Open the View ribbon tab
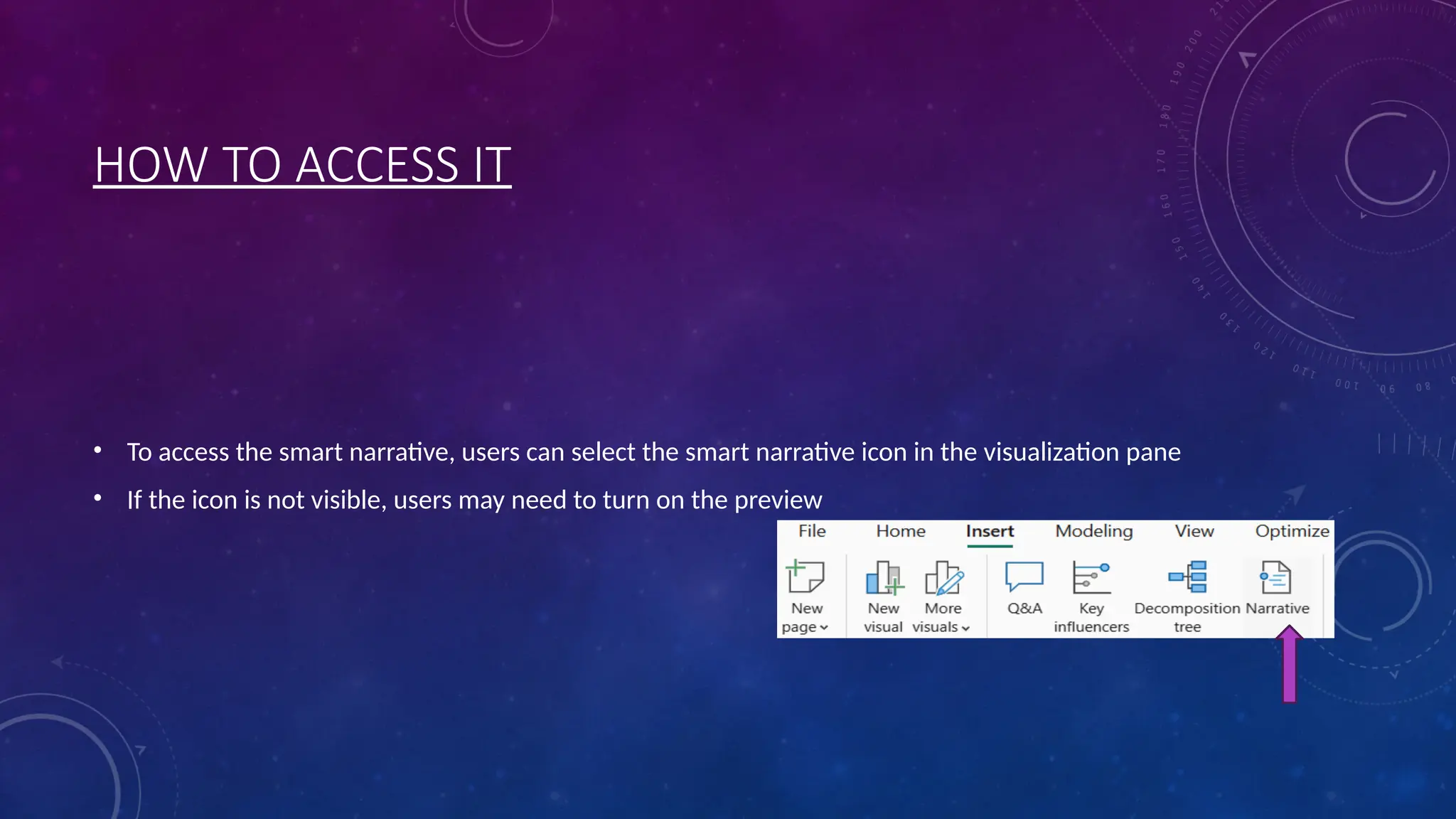1456x819 pixels. 1194,531
